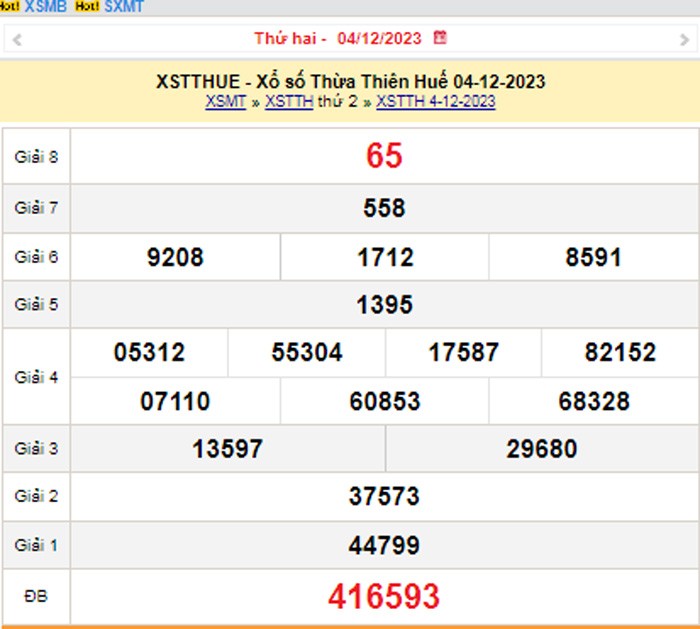Screen dimensions: 700x629
Task: Open the calendar date picker icon
Action: pos(440,38)
